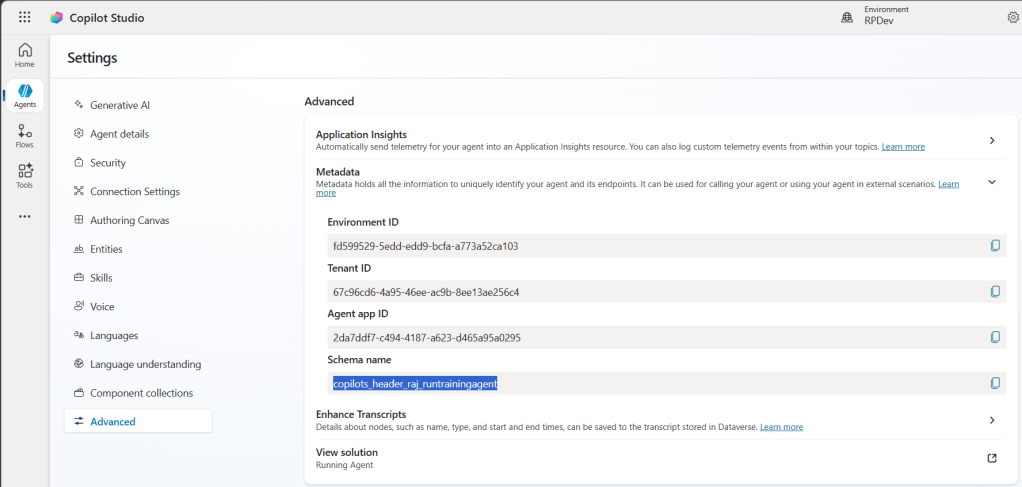Copy the Agent app ID value
Screen dimensions: 1022x487
(x=995, y=337)
